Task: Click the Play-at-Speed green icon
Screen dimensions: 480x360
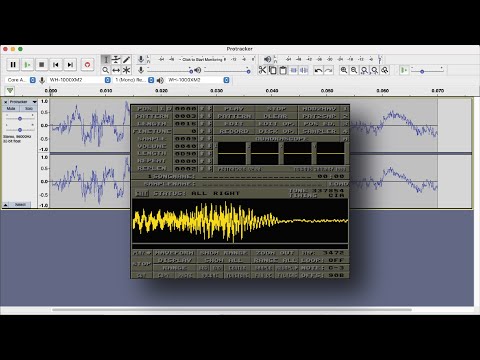Action: pyautogui.click(x=404, y=70)
